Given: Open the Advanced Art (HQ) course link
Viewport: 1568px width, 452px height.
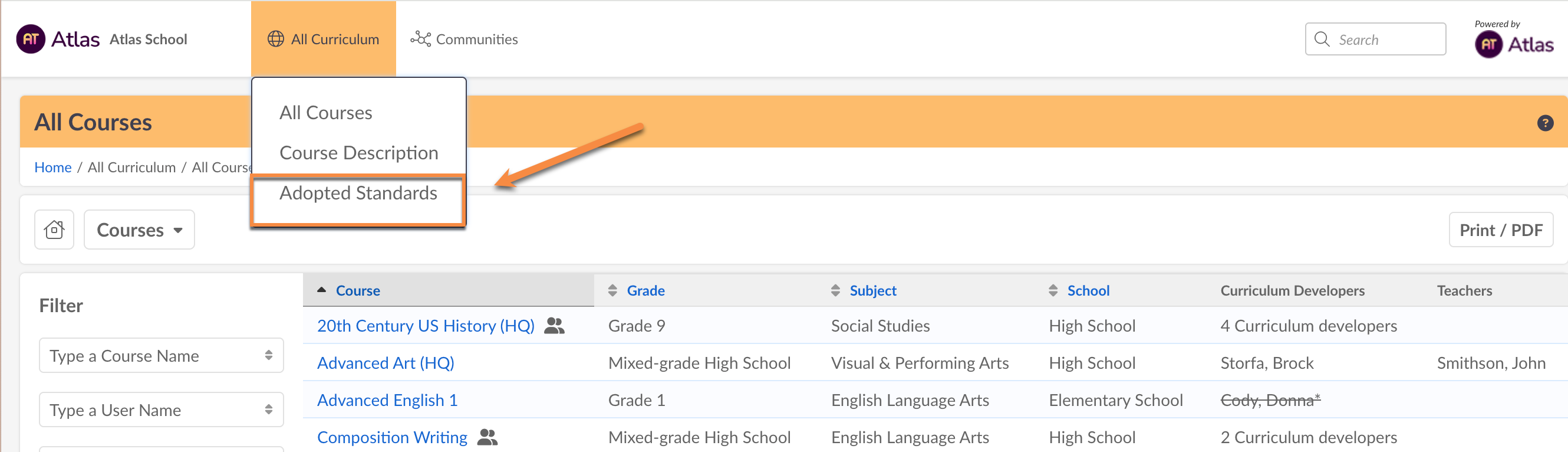Looking at the screenshot, I should pyautogui.click(x=386, y=363).
